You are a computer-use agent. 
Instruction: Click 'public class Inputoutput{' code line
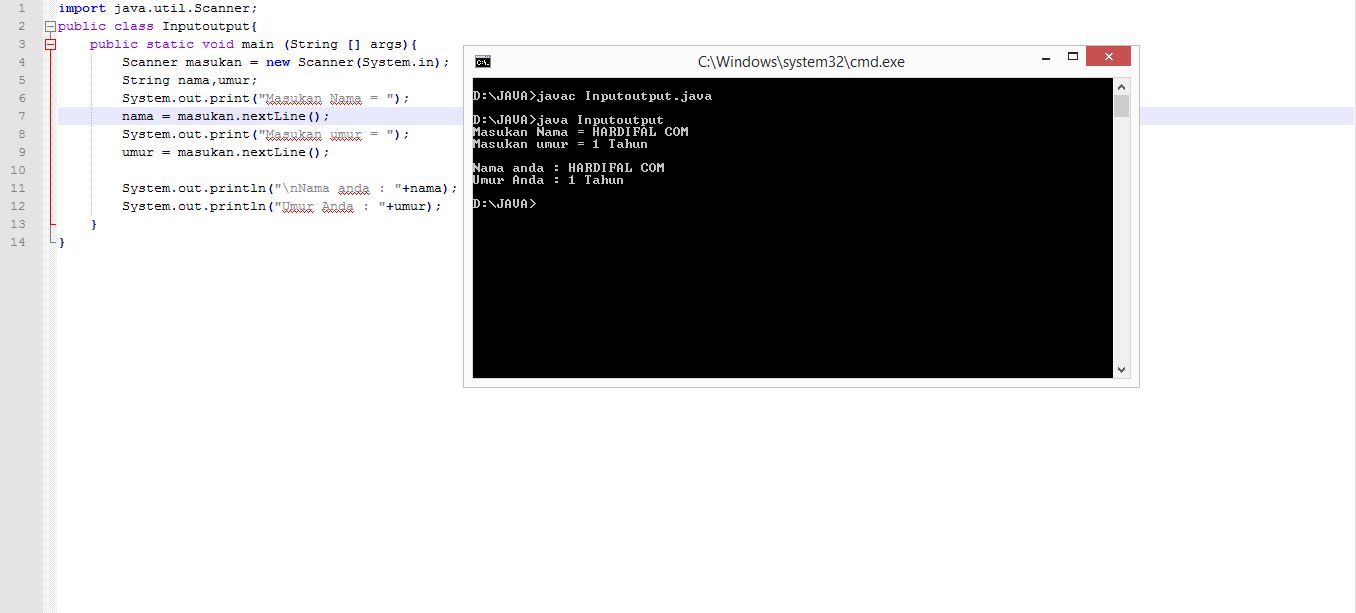pyautogui.click(x=158, y=26)
